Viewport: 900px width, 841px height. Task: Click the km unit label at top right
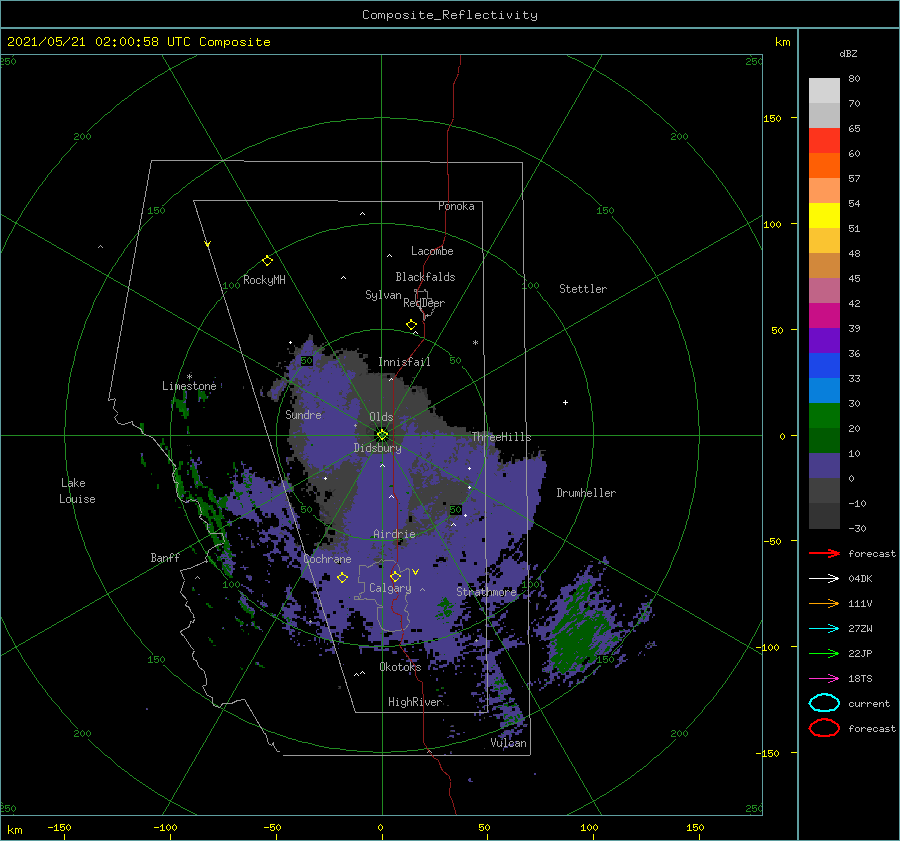tap(782, 42)
